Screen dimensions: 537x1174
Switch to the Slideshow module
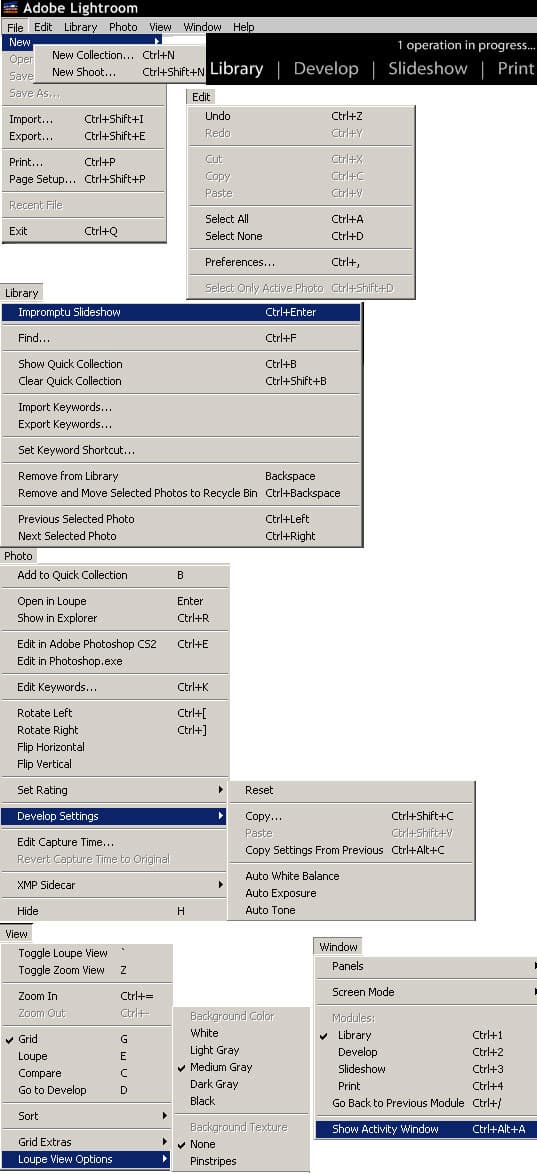pyautogui.click(x=427, y=69)
